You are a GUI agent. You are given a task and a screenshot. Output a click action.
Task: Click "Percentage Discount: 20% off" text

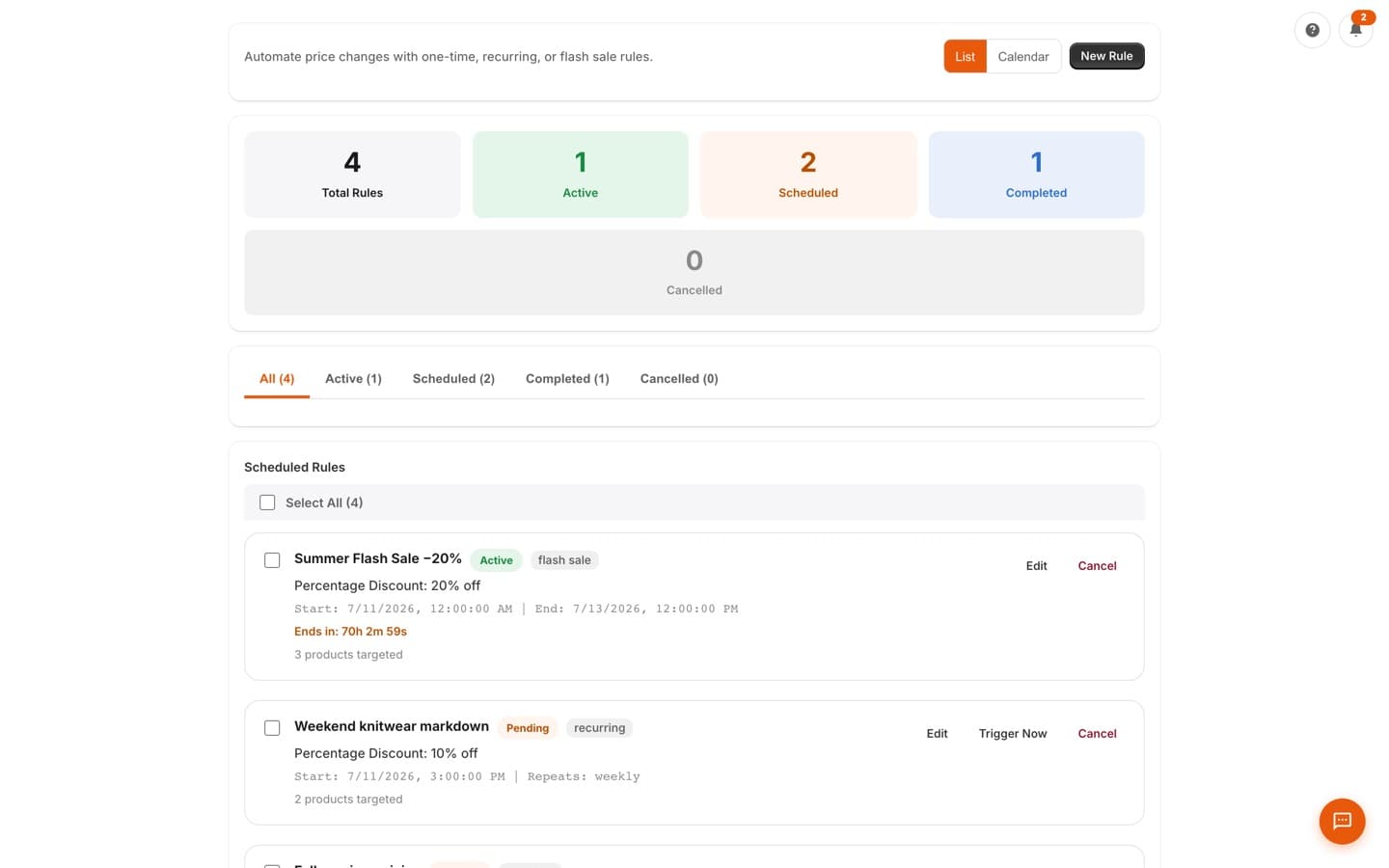[x=387, y=585]
